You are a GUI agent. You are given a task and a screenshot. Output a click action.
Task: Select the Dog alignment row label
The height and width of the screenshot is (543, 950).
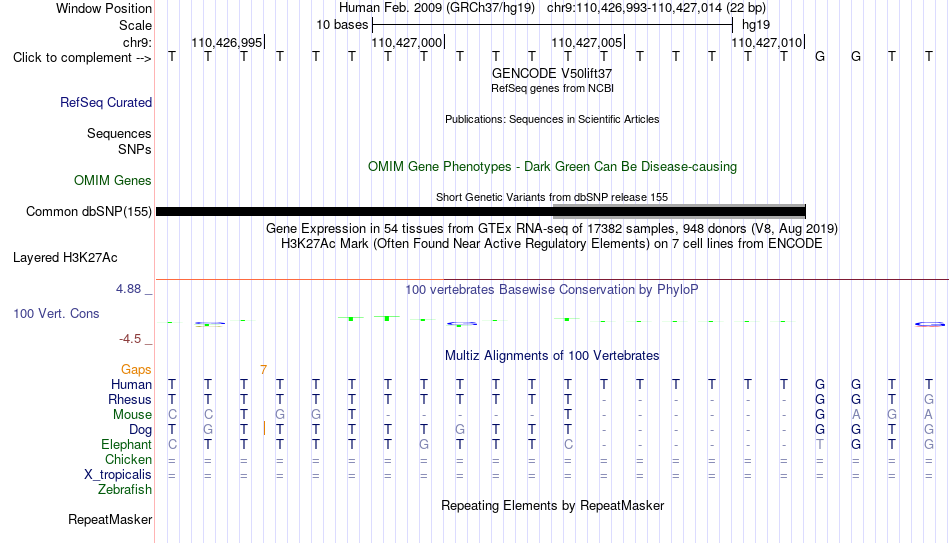141,430
